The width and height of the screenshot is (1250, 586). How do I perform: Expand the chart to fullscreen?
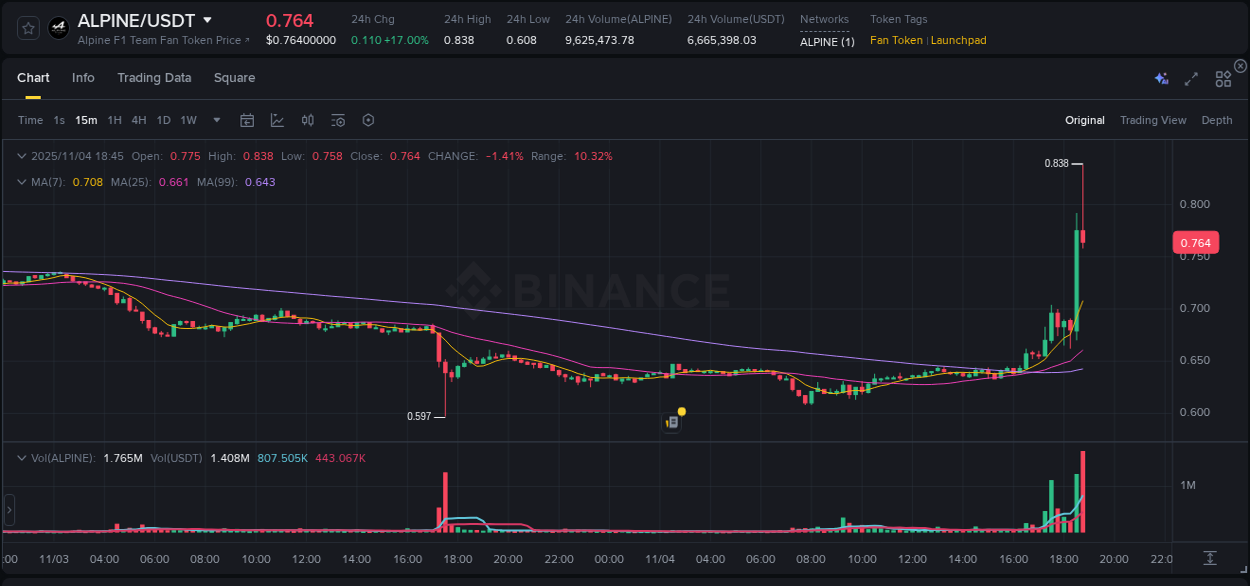(x=1190, y=78)
